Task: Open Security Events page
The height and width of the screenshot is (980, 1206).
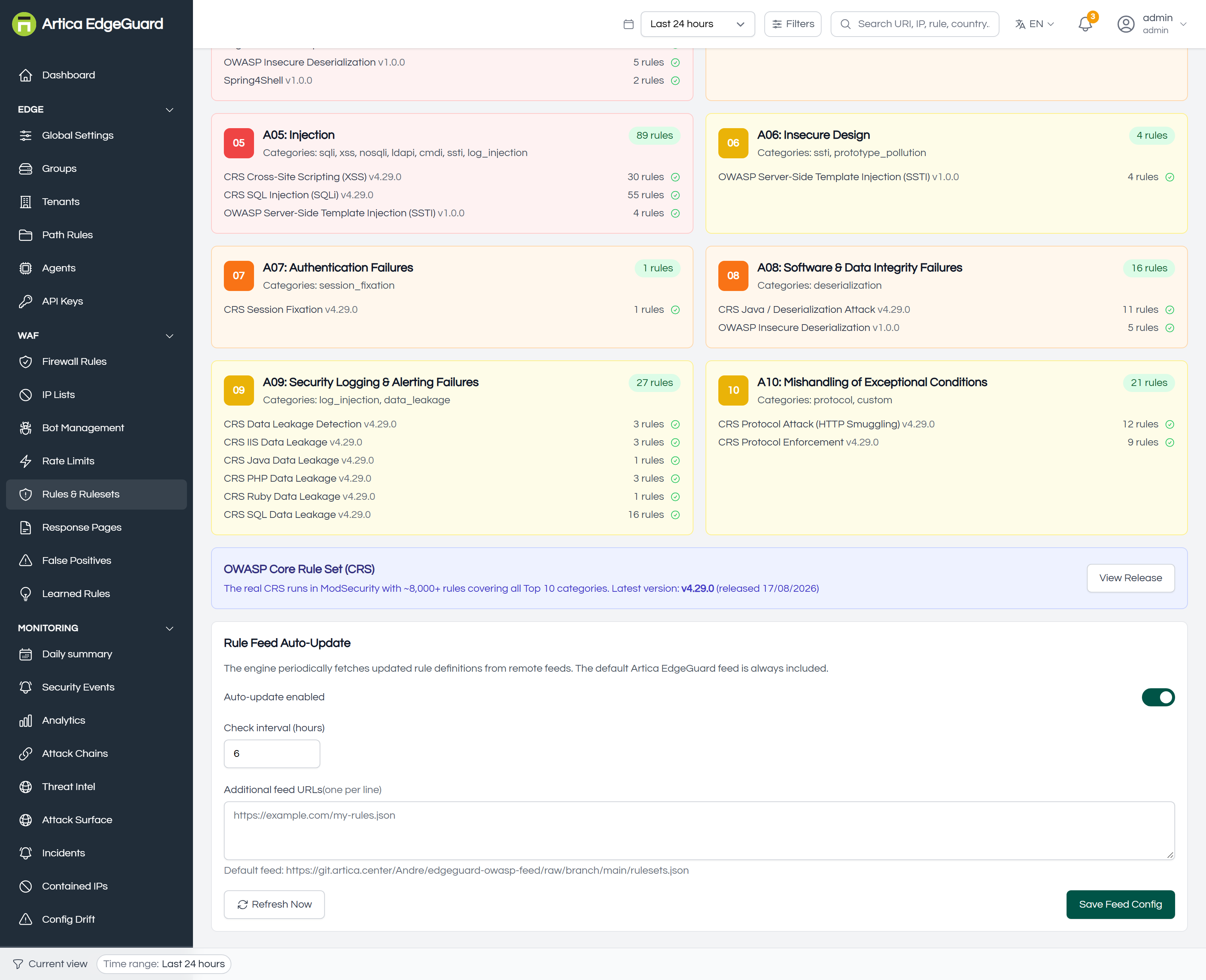Action: pyautogui.click(x=96, y=687)
